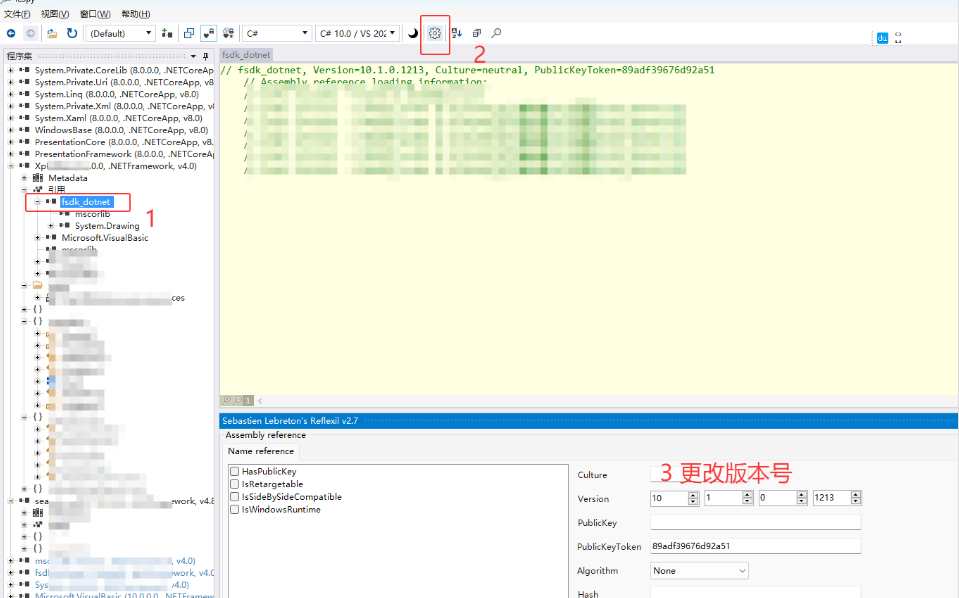The height and width of the screenshot is (598, 959).
Task: Select mscorlib under fsdk_dotnet
Action: 92,214
